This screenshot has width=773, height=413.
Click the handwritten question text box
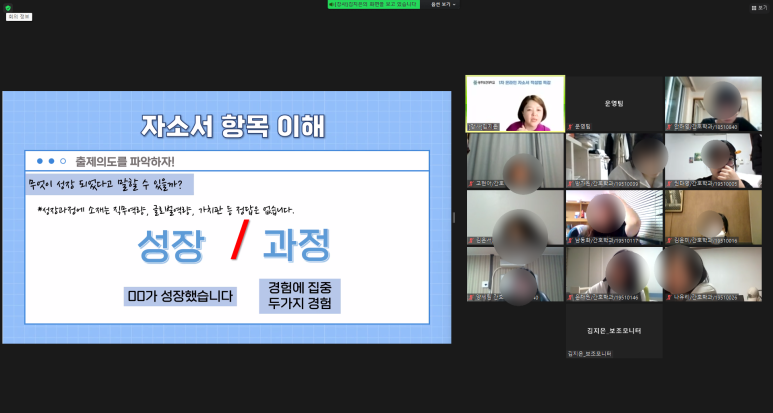(x=110, y=184)
